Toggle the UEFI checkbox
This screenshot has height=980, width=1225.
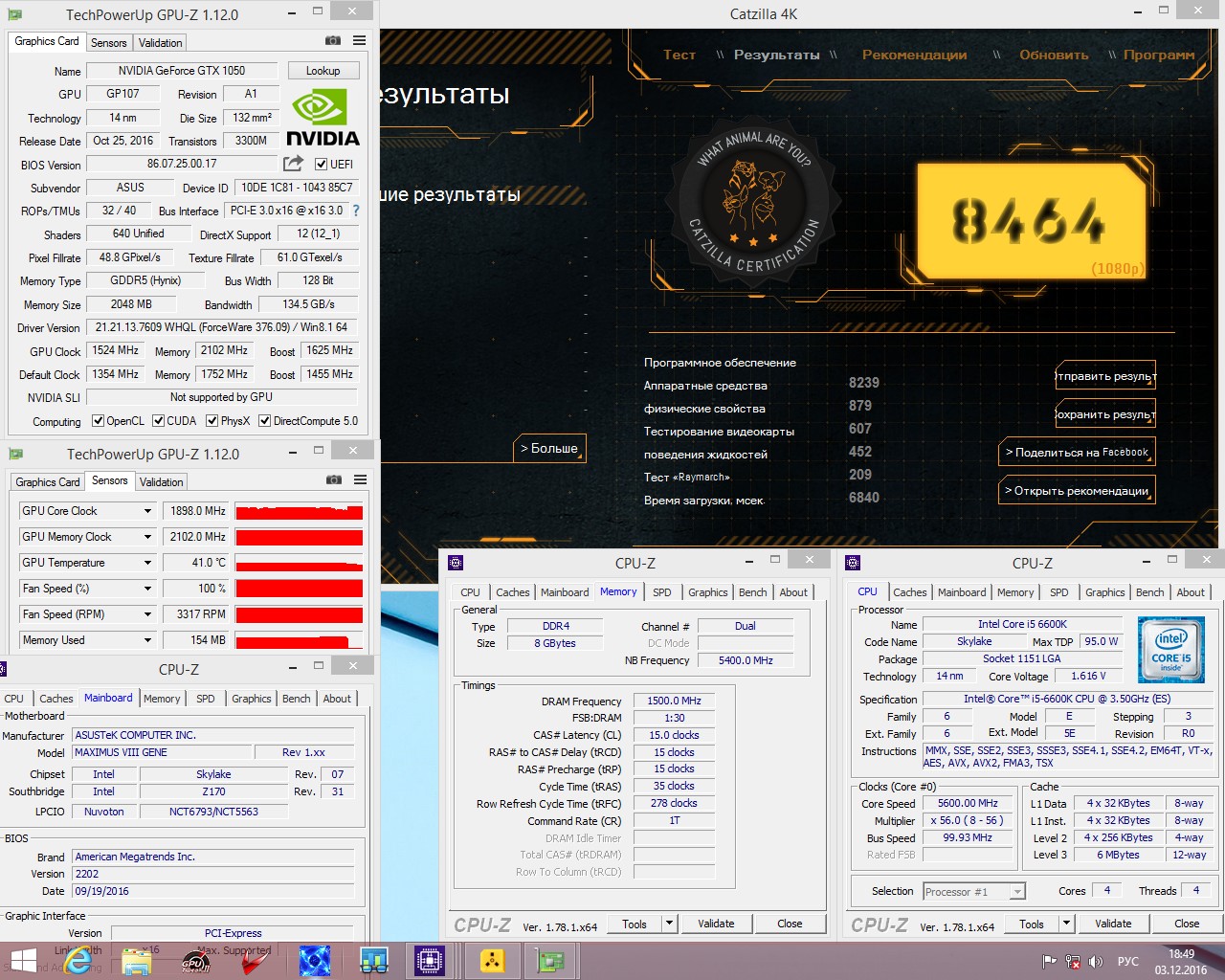click(321, 164)
